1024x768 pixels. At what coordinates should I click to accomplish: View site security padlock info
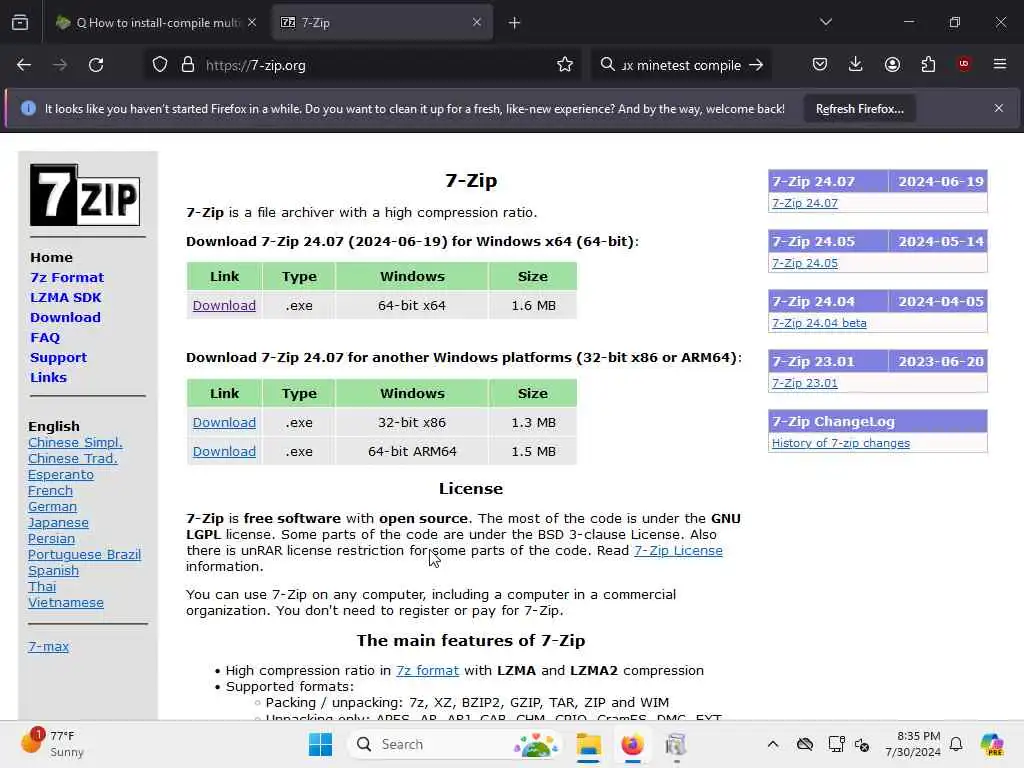coord(188,65)
